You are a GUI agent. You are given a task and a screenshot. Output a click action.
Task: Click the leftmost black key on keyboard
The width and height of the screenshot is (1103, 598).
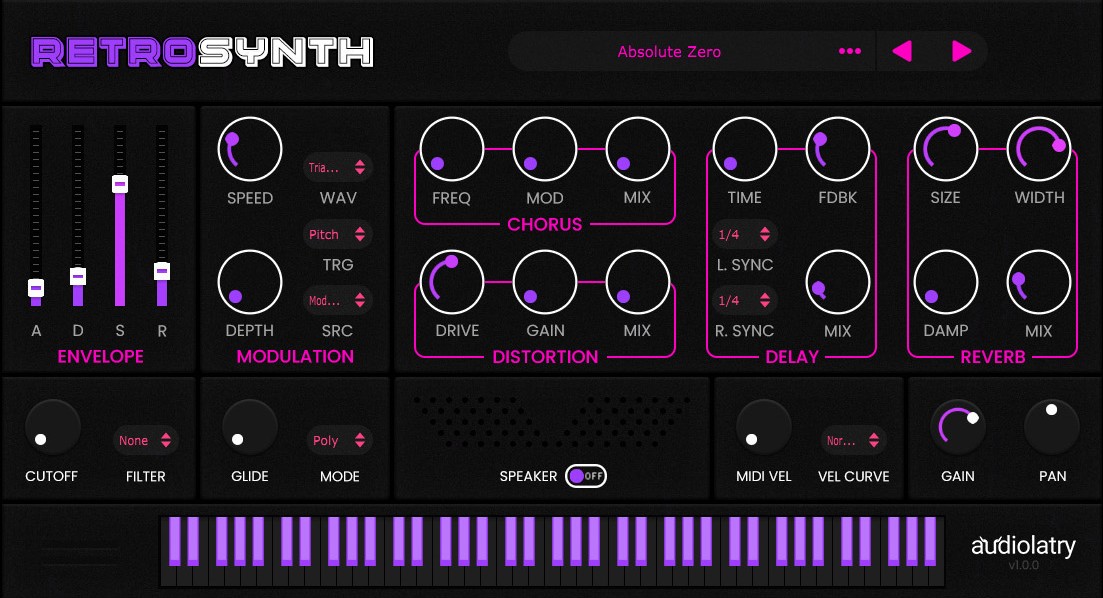click(174, 540)
